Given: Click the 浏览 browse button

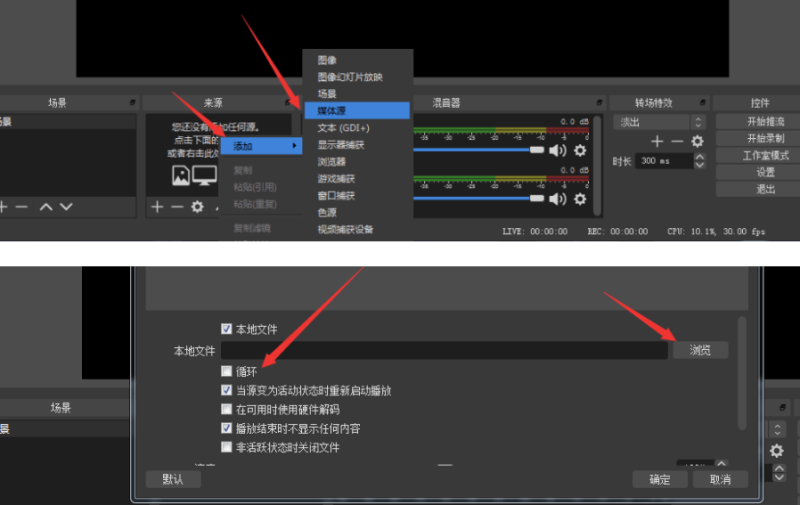Looking at the screenshot, I should [x=700, y=350].
